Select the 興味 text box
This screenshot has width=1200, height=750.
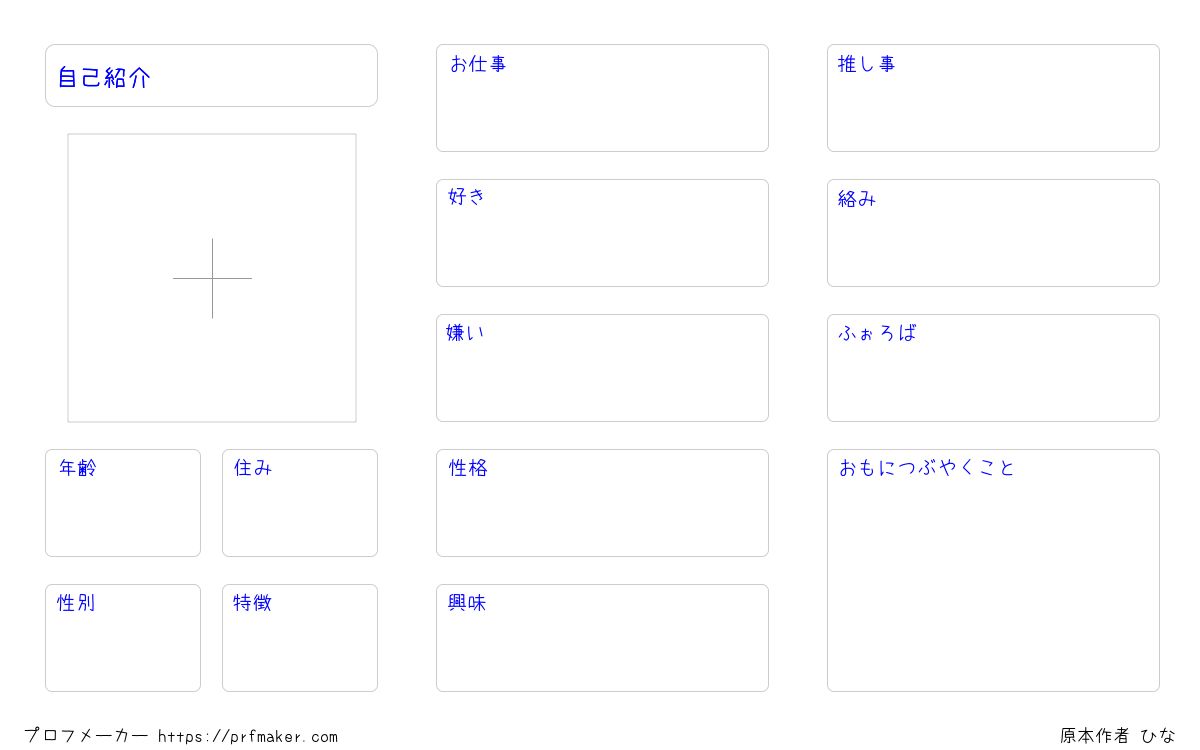602,638
